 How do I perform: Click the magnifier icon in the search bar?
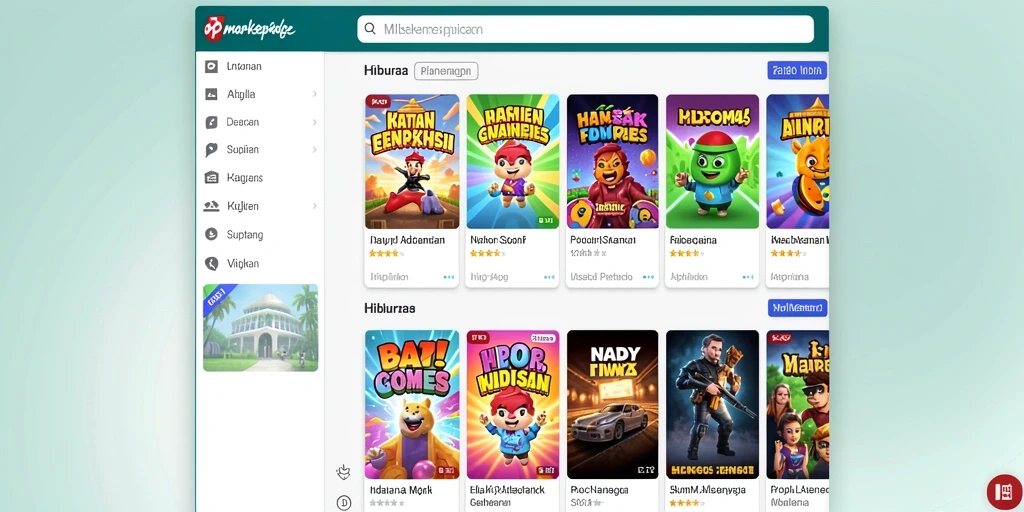(x=370, y=29)
